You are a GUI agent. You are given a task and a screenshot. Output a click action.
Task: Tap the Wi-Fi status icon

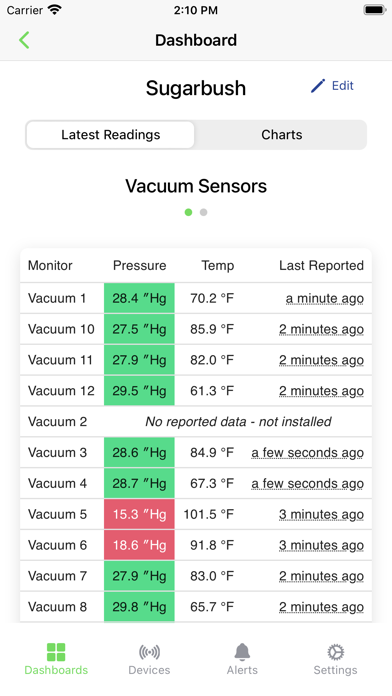tap(55, 10)
